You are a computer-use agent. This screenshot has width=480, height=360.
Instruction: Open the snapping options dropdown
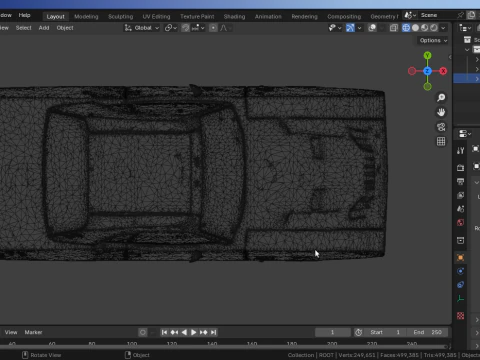click(198, 28)
